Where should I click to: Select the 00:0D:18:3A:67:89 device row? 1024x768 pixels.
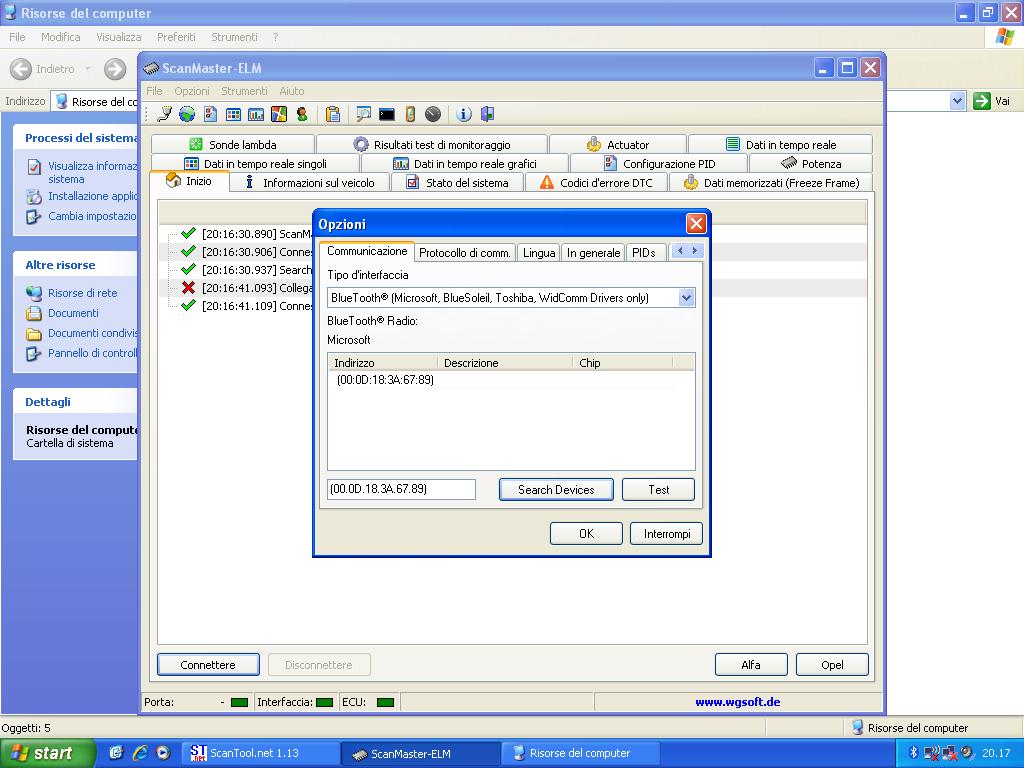pyautogui.click(x=385, y=380)
